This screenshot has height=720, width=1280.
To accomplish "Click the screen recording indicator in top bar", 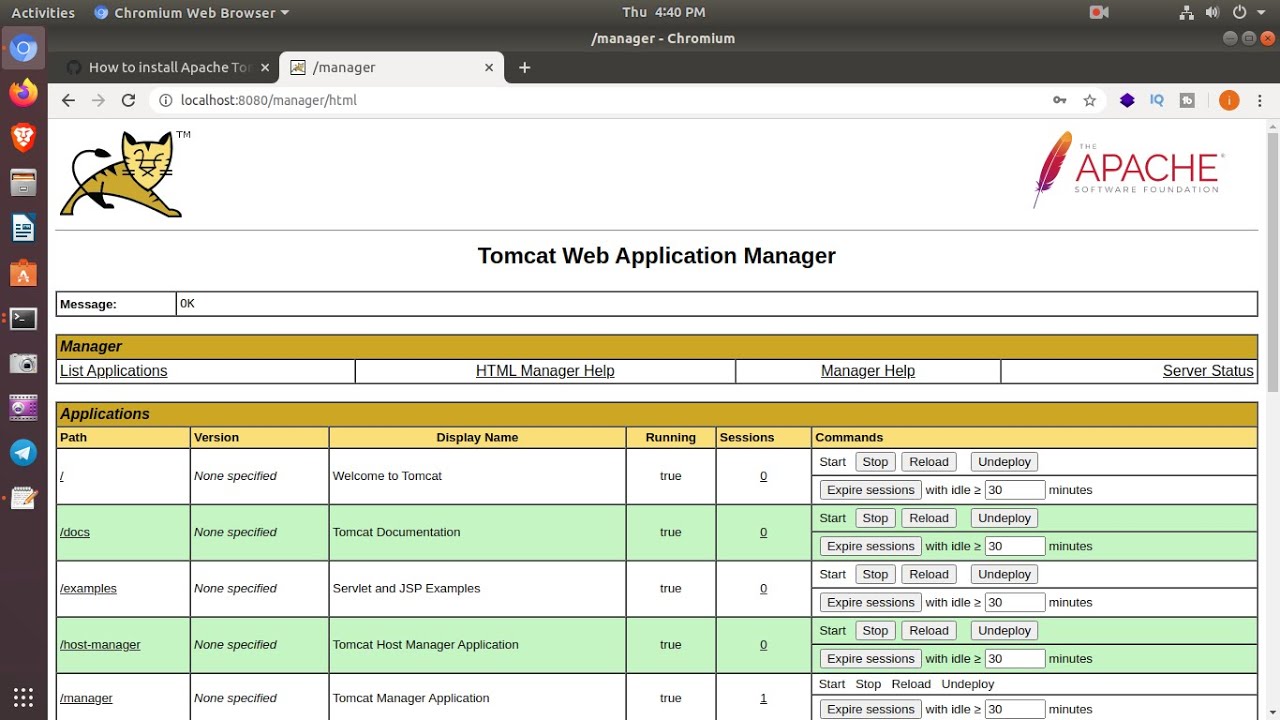I will [x=1100, y=12].
